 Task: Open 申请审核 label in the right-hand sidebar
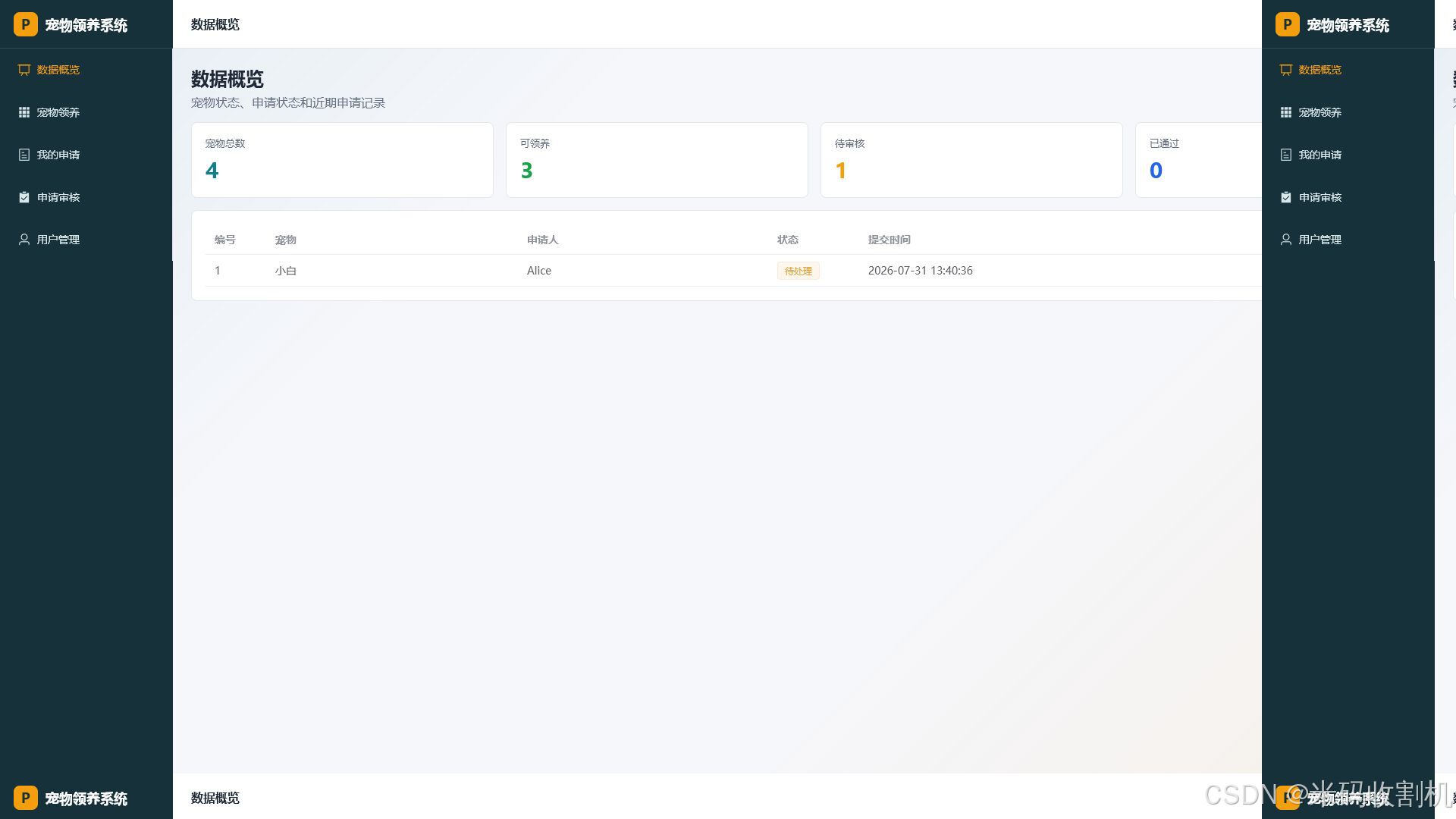(x=1320, y=197)
